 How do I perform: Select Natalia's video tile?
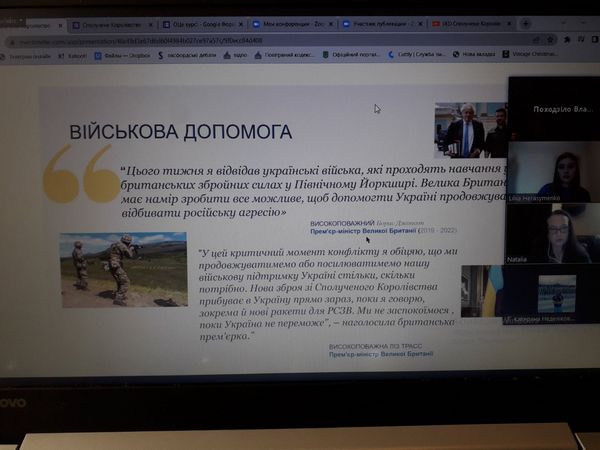point(553,233)
